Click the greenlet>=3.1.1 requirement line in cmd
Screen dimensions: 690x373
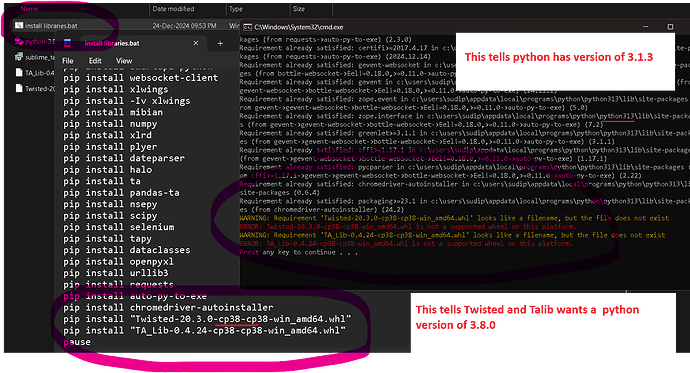[465, 133]
